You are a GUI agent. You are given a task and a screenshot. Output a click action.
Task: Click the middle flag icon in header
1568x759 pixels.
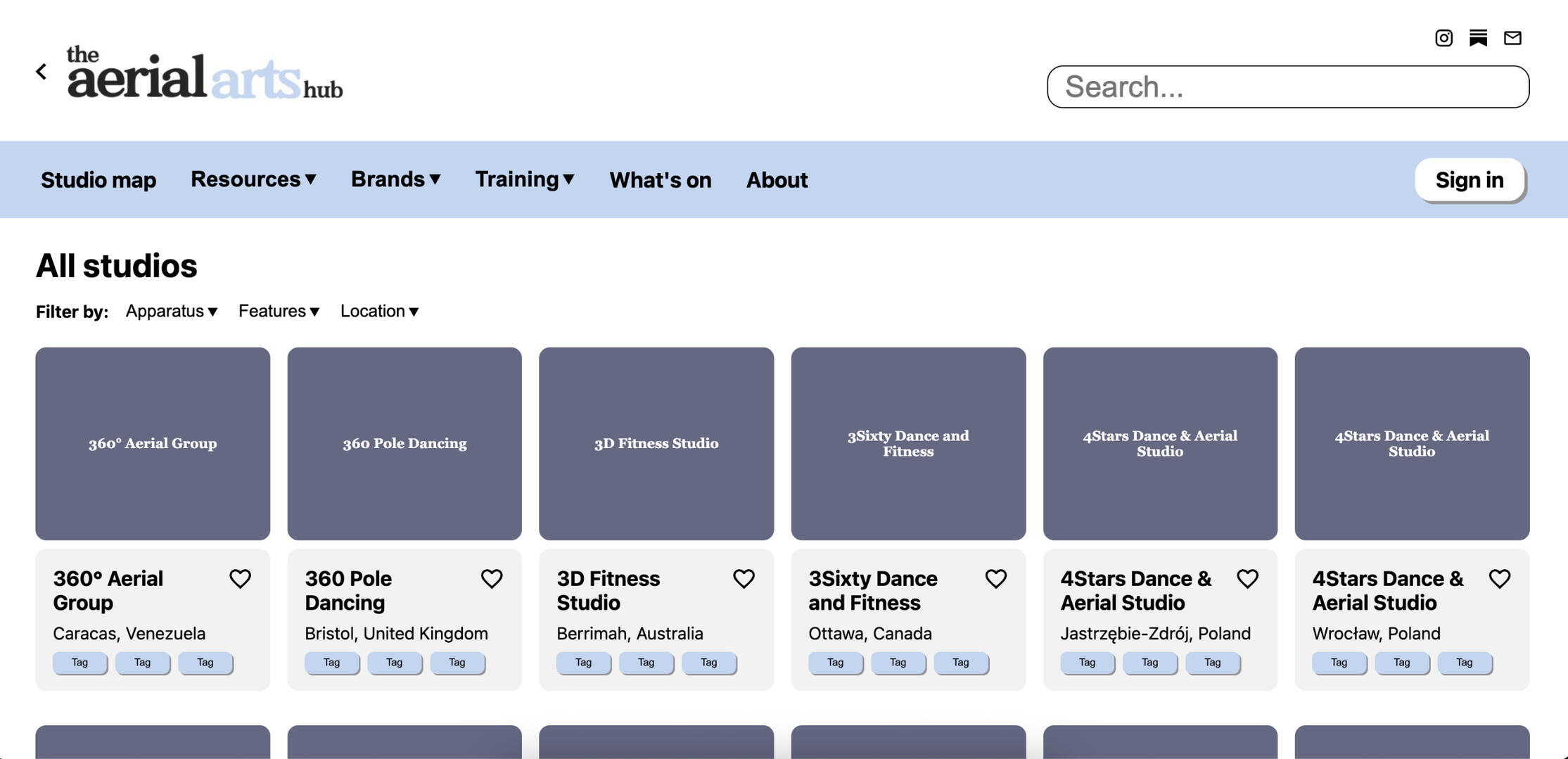1478,38
